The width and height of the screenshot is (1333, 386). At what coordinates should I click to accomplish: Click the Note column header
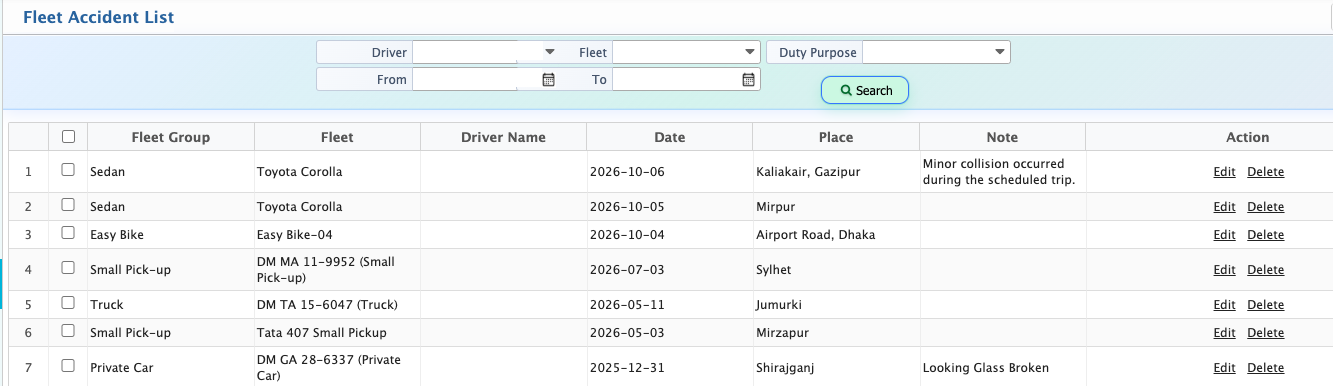click(1001, 137)
